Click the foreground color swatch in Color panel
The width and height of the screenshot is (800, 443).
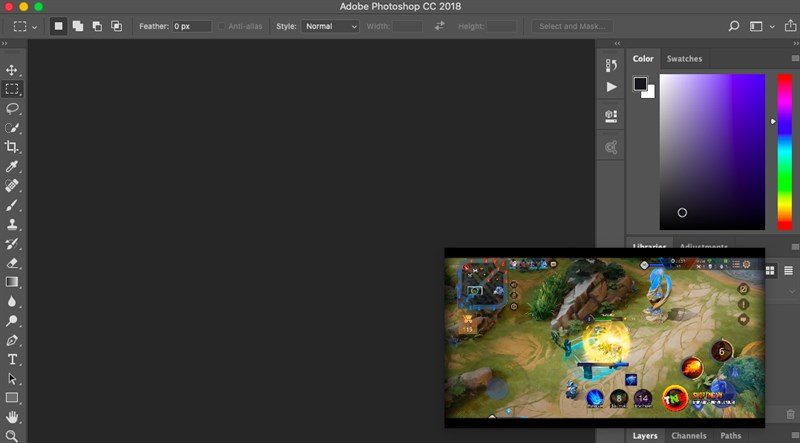(x=640, y=84)
